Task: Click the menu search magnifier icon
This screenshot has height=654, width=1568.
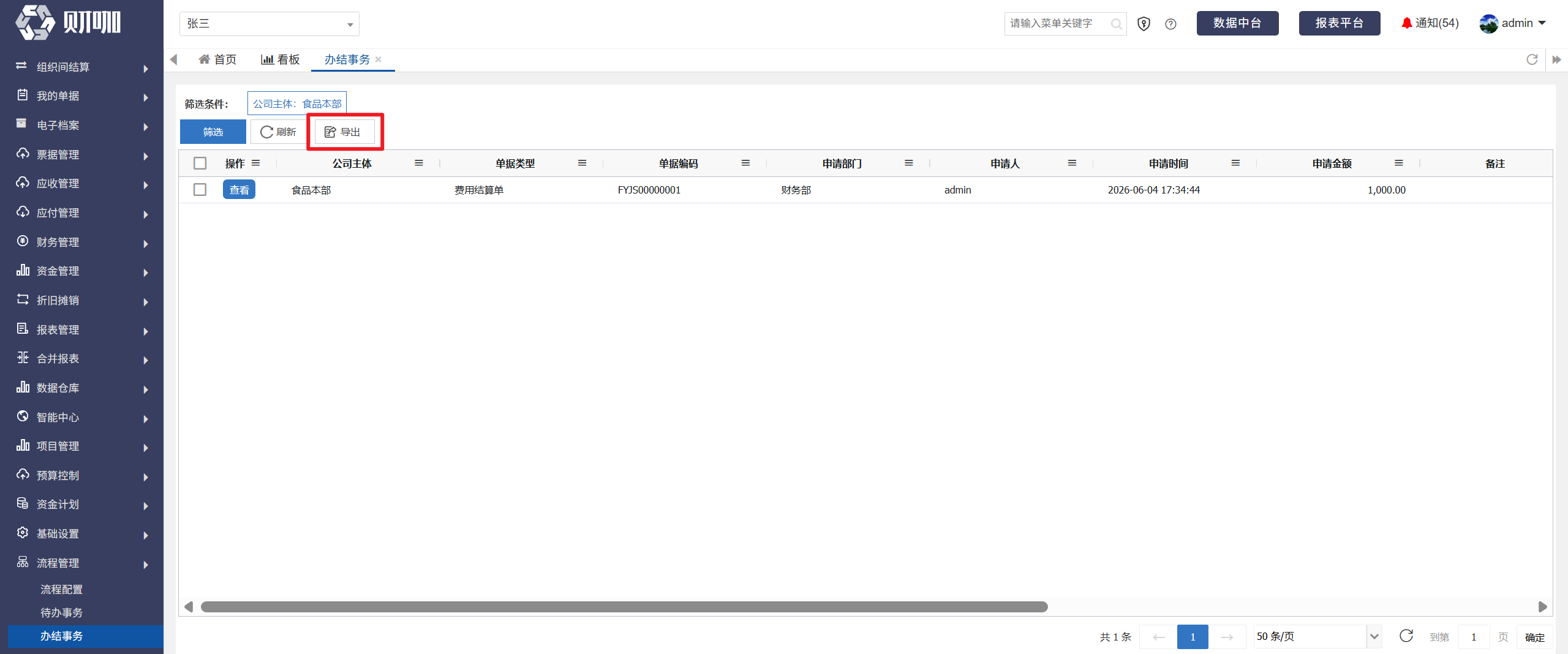Action: click(1117, 24)
